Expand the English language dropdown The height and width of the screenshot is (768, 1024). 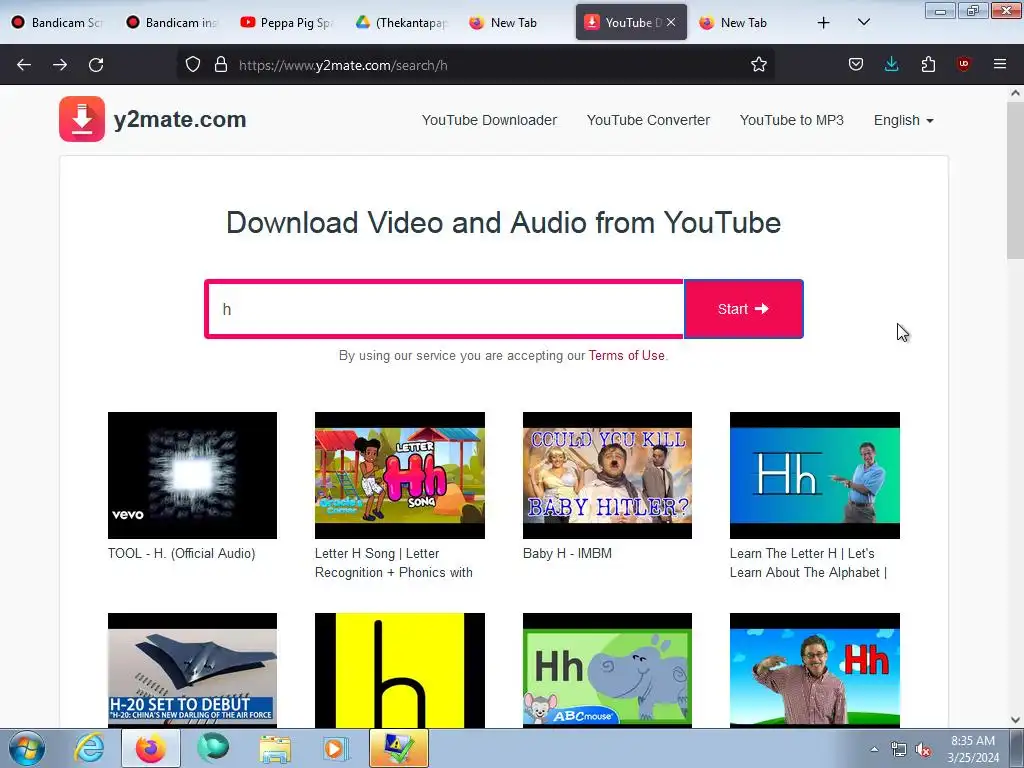coord(903,120)
